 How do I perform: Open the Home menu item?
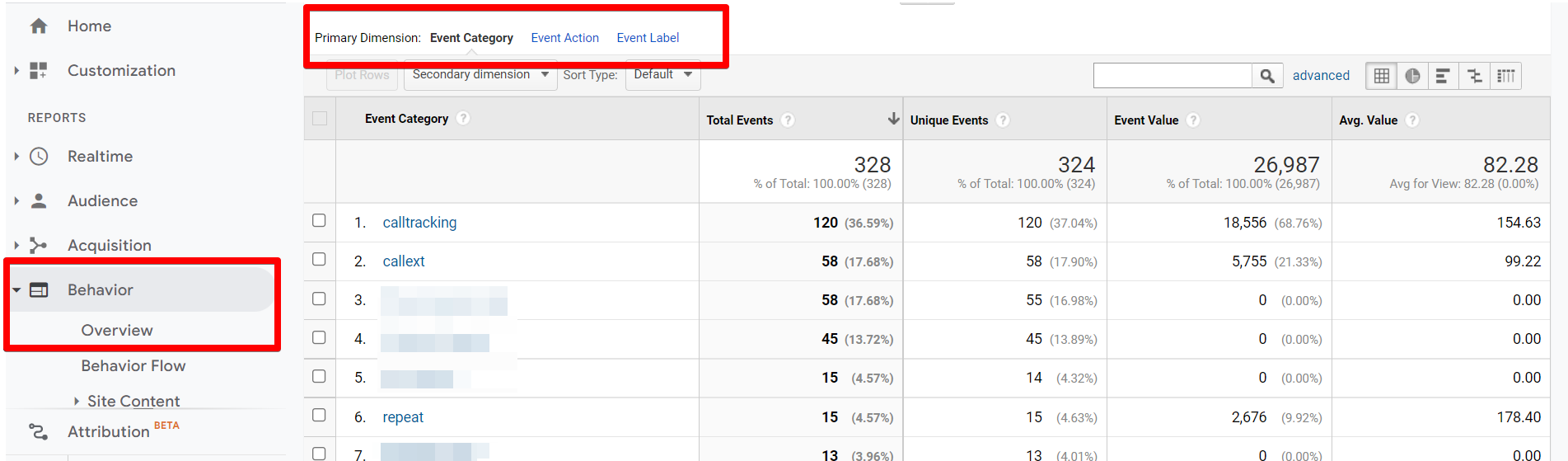[89, 26]
